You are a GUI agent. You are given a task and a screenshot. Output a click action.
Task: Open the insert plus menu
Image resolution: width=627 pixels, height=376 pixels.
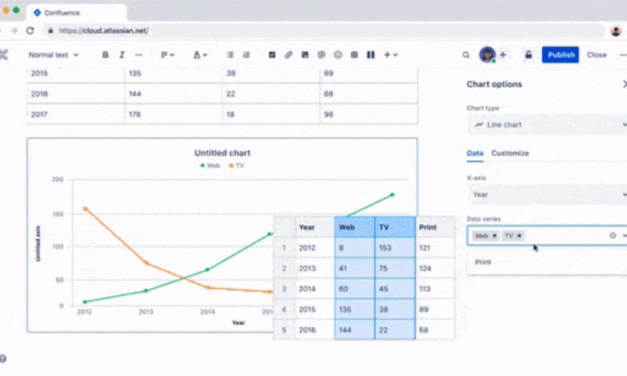click(x=391, y=55)
